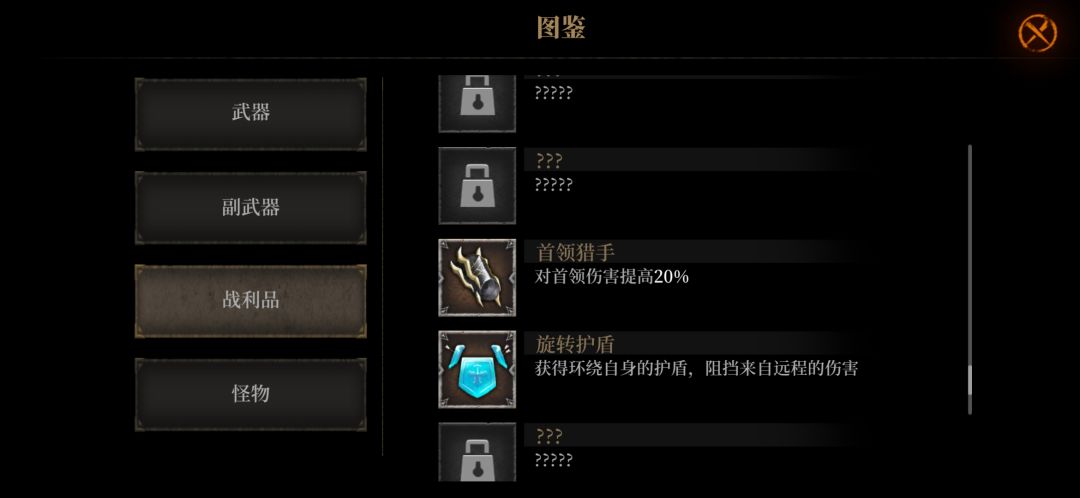Select the highlighted 战利品 tab
This screenshot has width=1080, height=498.
[251, 301]
